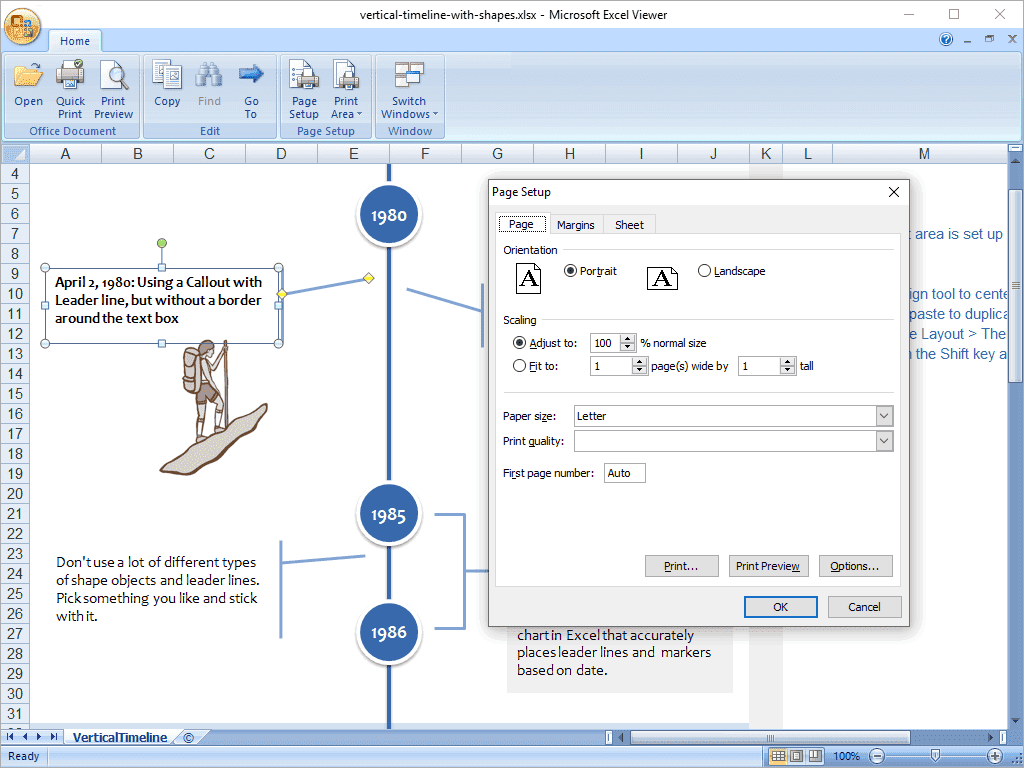The width and height of the screenshot is (1024, 768).
Task: Expand the Paper size dropdown
Action: (883, 416)
